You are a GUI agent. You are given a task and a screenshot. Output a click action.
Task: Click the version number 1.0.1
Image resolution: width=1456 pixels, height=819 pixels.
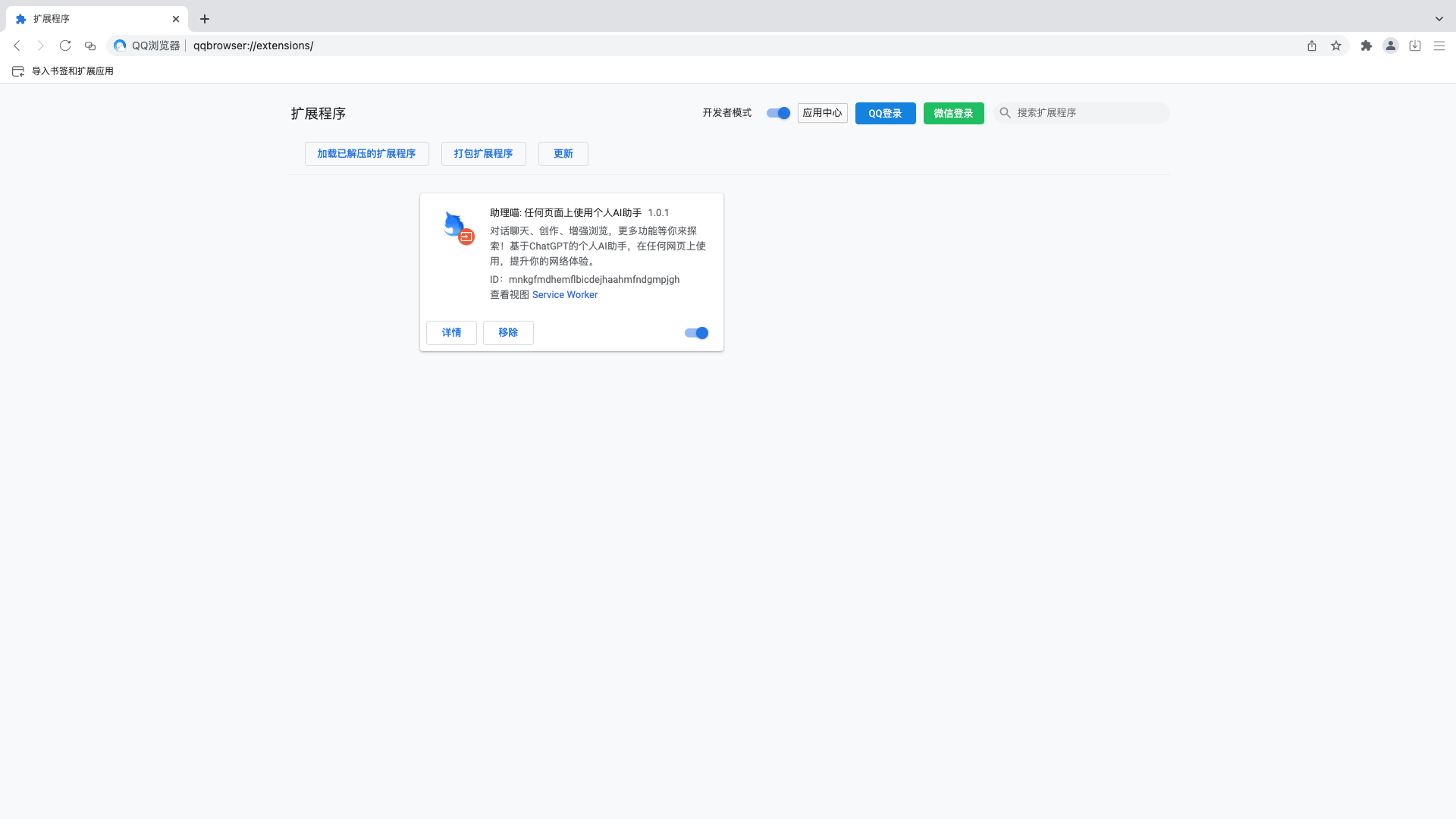click(x=658, y=213)
